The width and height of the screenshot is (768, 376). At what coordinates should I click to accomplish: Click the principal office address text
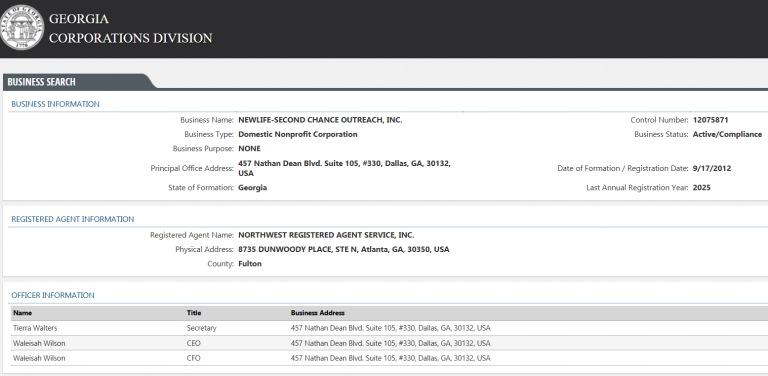coord(344,168)
